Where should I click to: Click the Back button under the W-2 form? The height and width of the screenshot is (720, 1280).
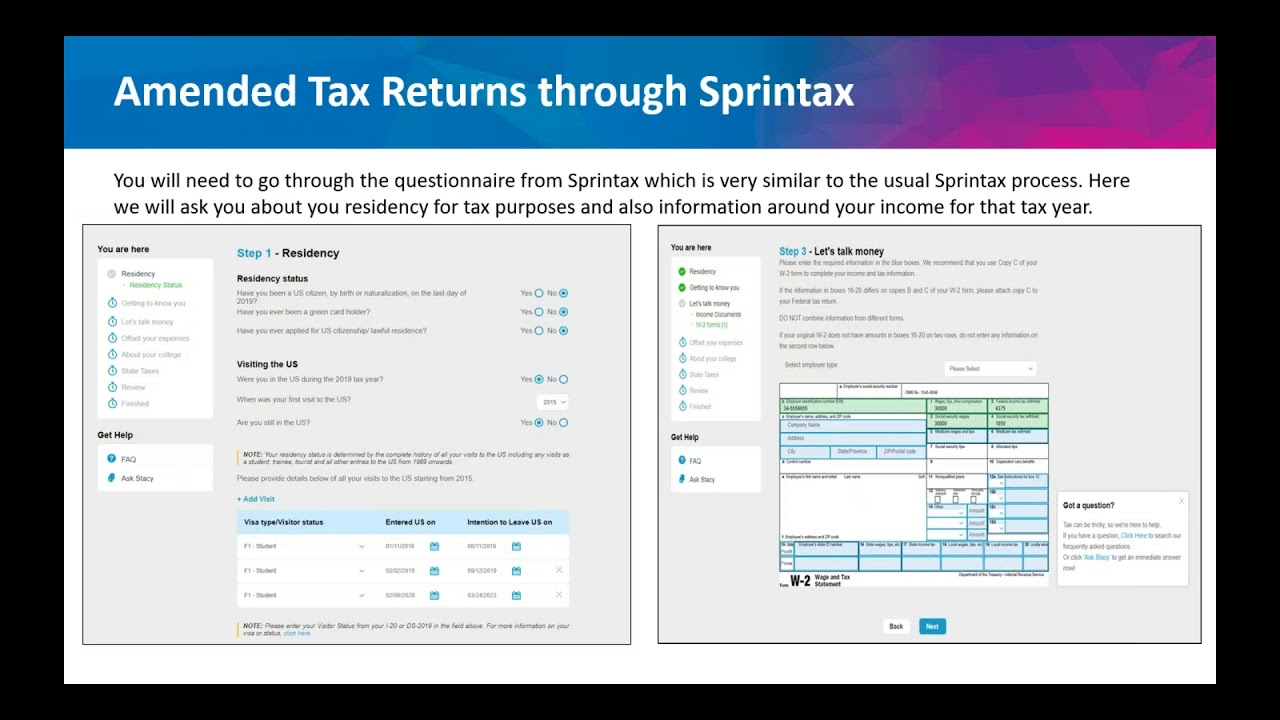click(x=896, y=626)
